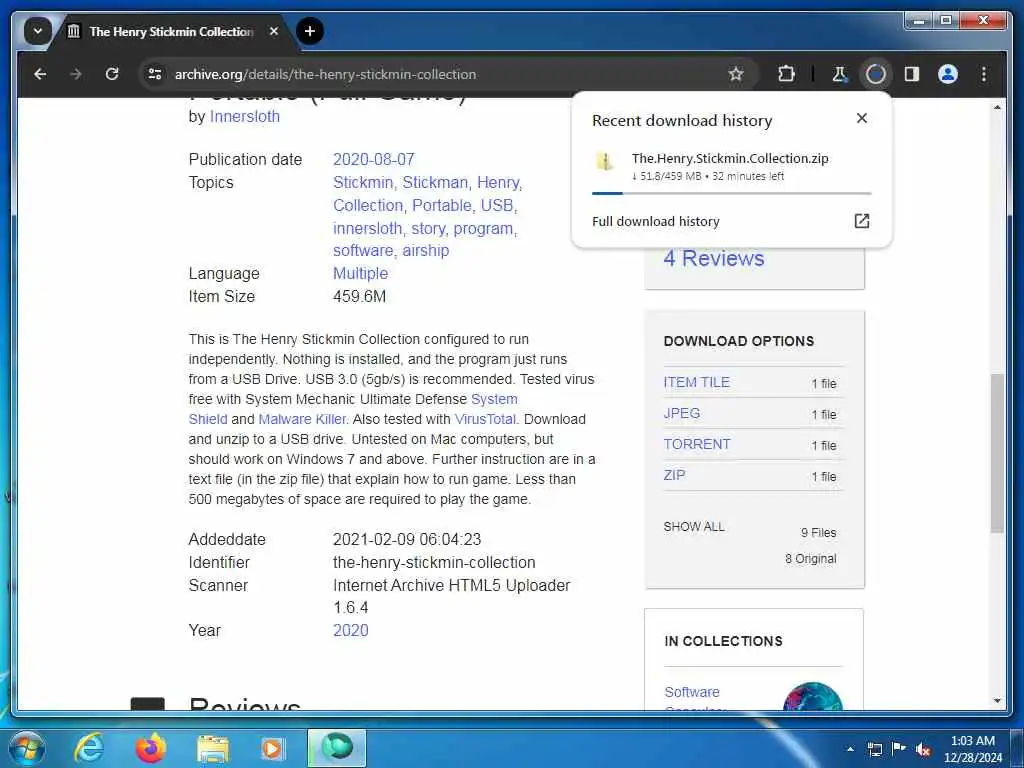This screenshot has width=1024, height=768.
Task: Open the Software collection link
Action: click(692, 692)
